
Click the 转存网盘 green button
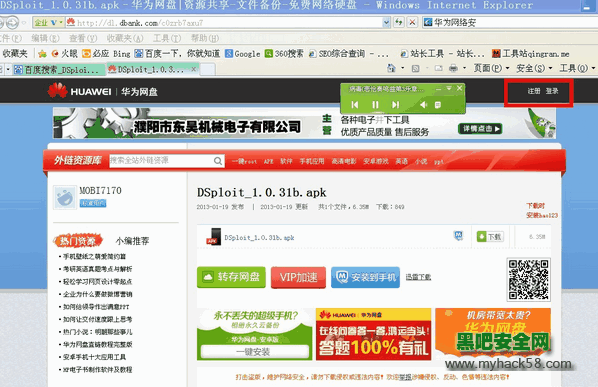[x=231, y=277]
